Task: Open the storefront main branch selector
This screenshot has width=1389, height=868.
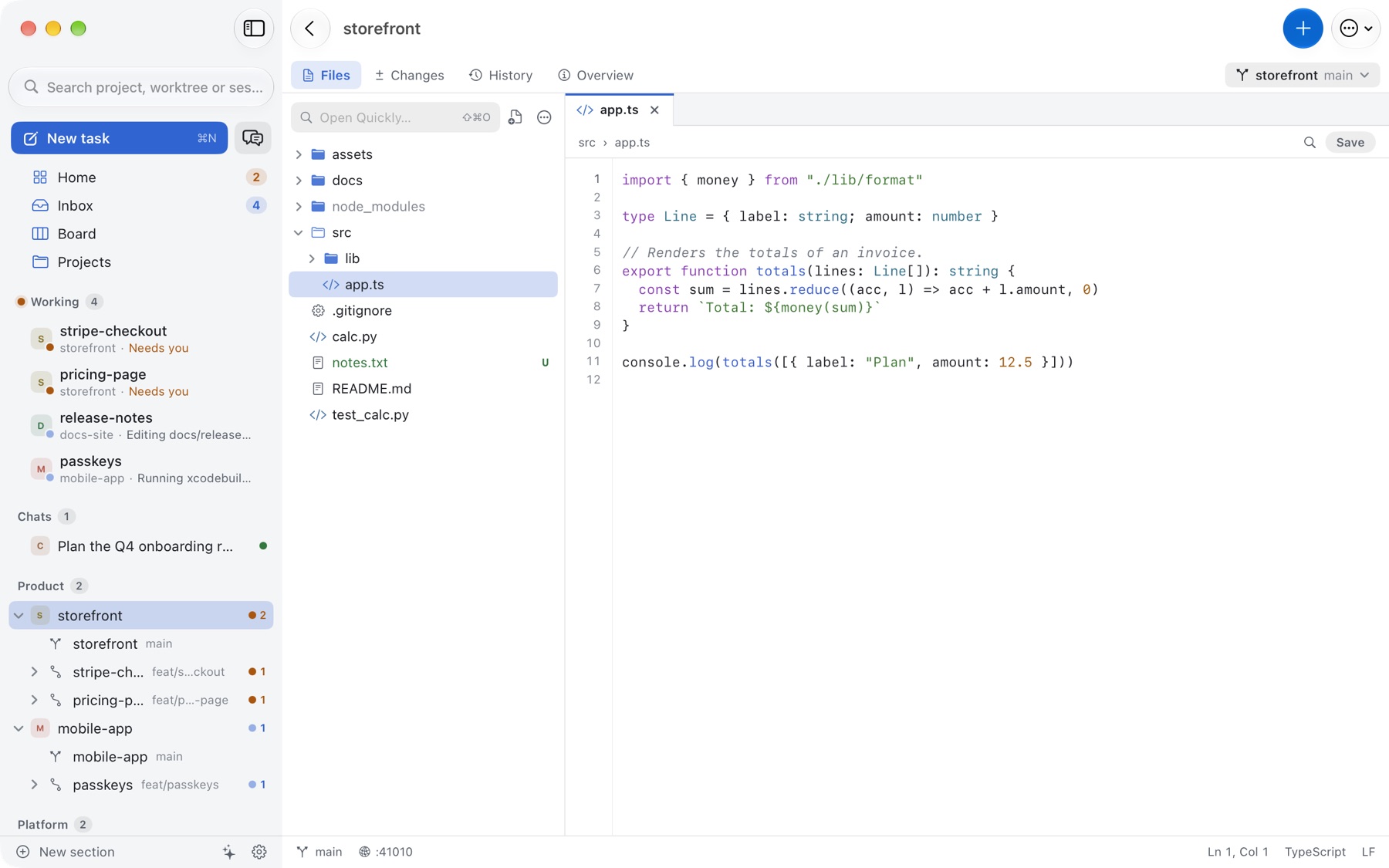Action: point(1302,75)
